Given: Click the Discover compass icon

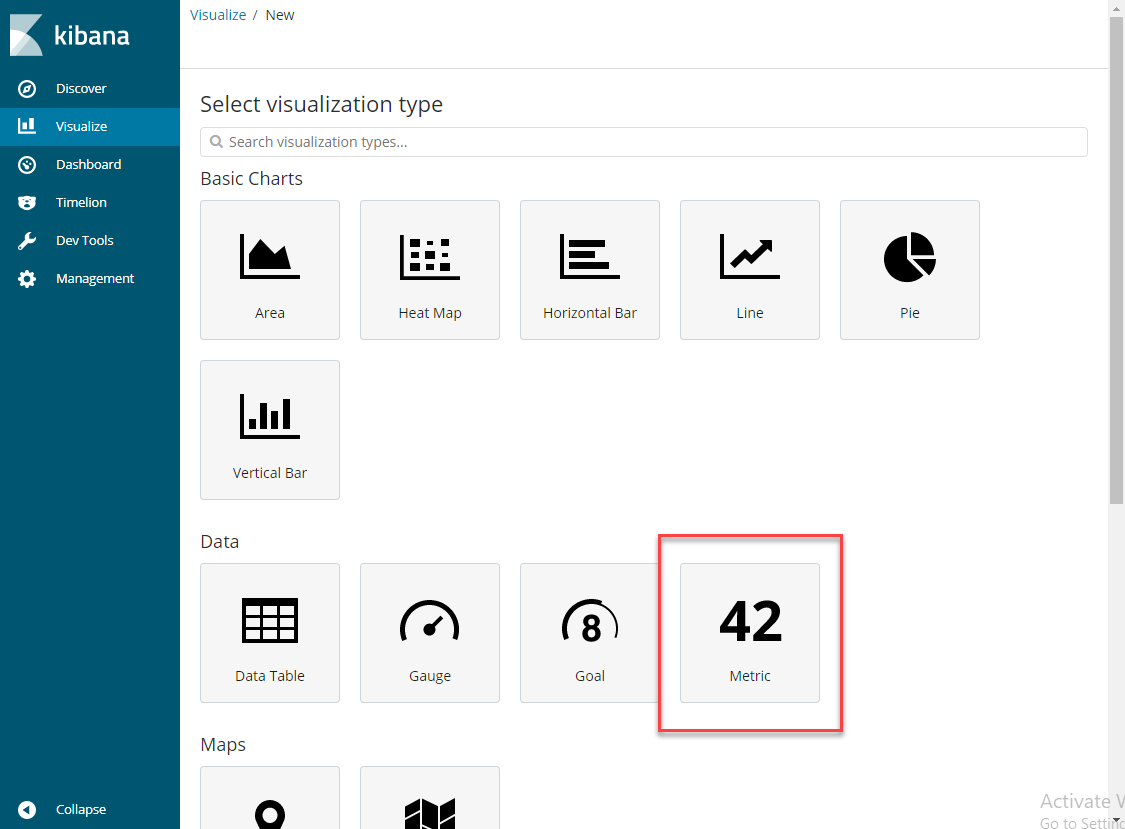Looking at the screenshot, I should click(27, 88).
